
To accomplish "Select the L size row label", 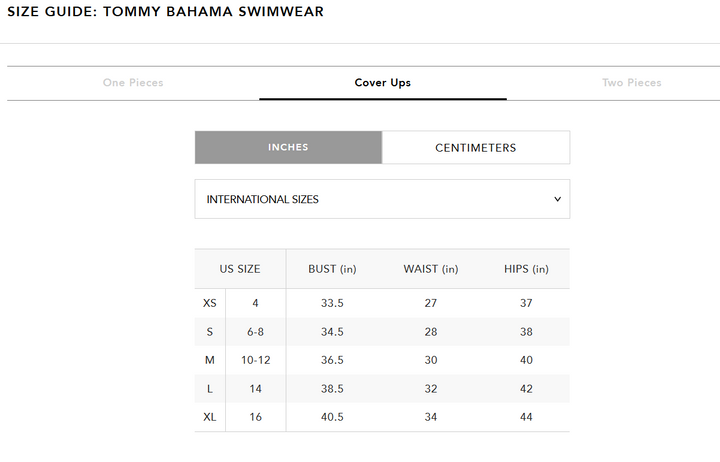I will pyautogui.click(x=209, y=389).
